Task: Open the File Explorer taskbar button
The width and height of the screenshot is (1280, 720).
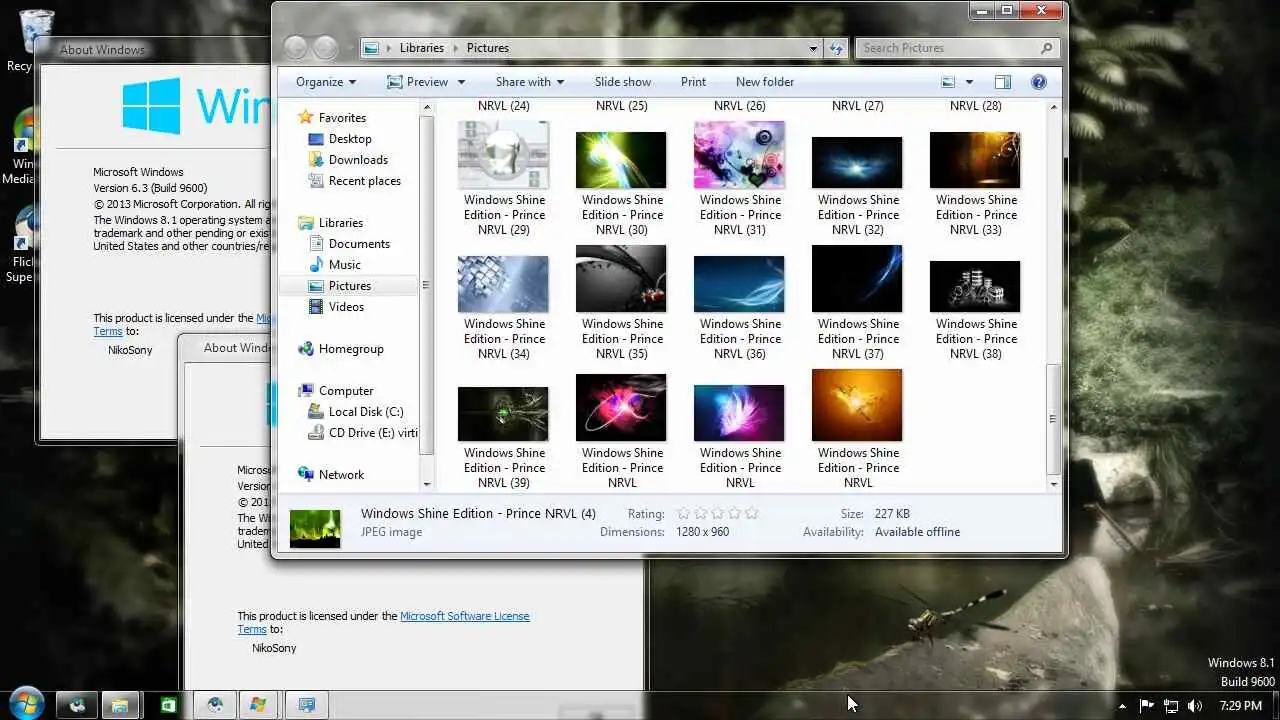Action: [119, 705]
